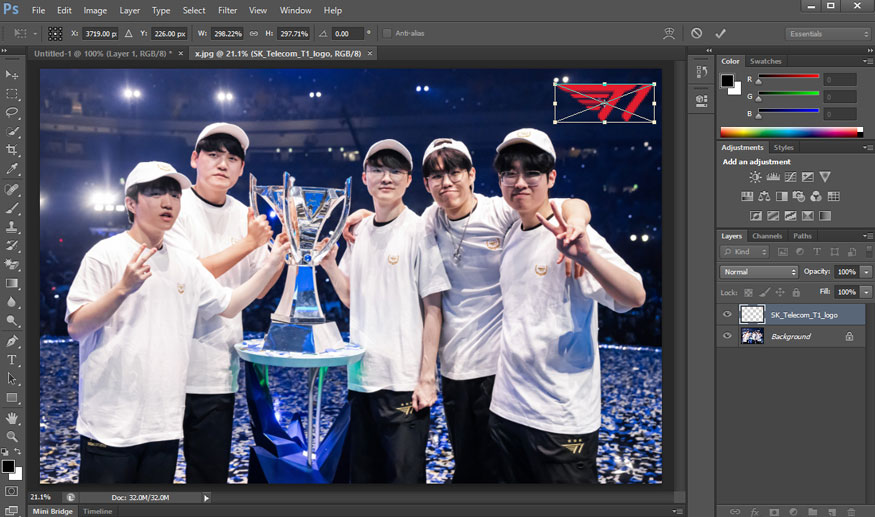Select the Blur tool
The width and height of the screenshot is (875, 517).
[11, 302]
